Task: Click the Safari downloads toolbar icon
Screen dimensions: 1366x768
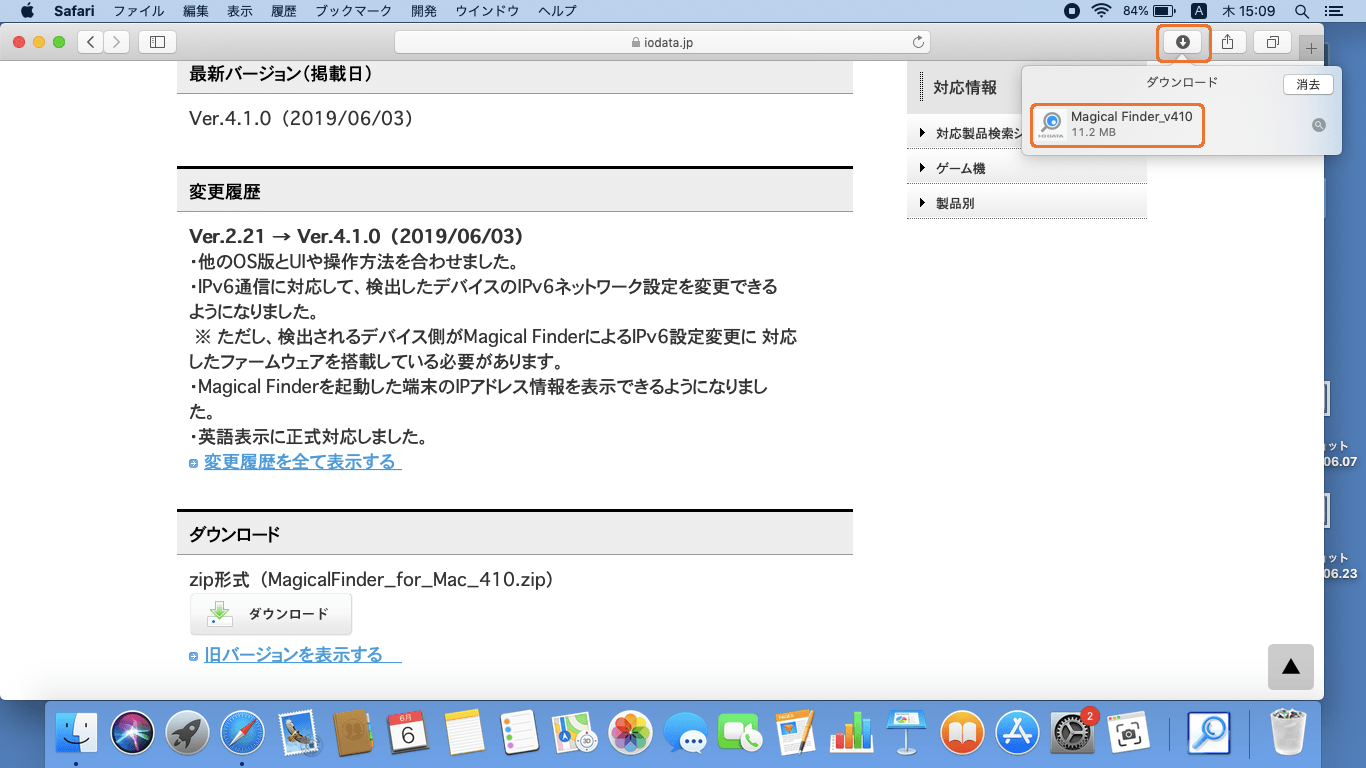Action: click(x=1183, y=42)
